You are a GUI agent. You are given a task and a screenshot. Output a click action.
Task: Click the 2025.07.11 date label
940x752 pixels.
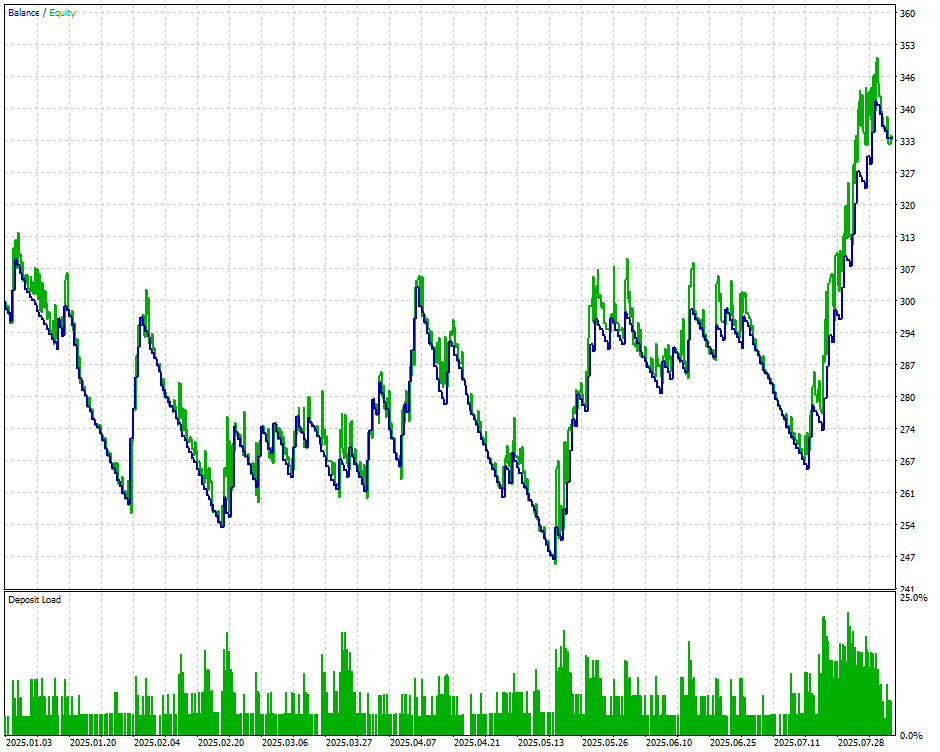[797, 742]
